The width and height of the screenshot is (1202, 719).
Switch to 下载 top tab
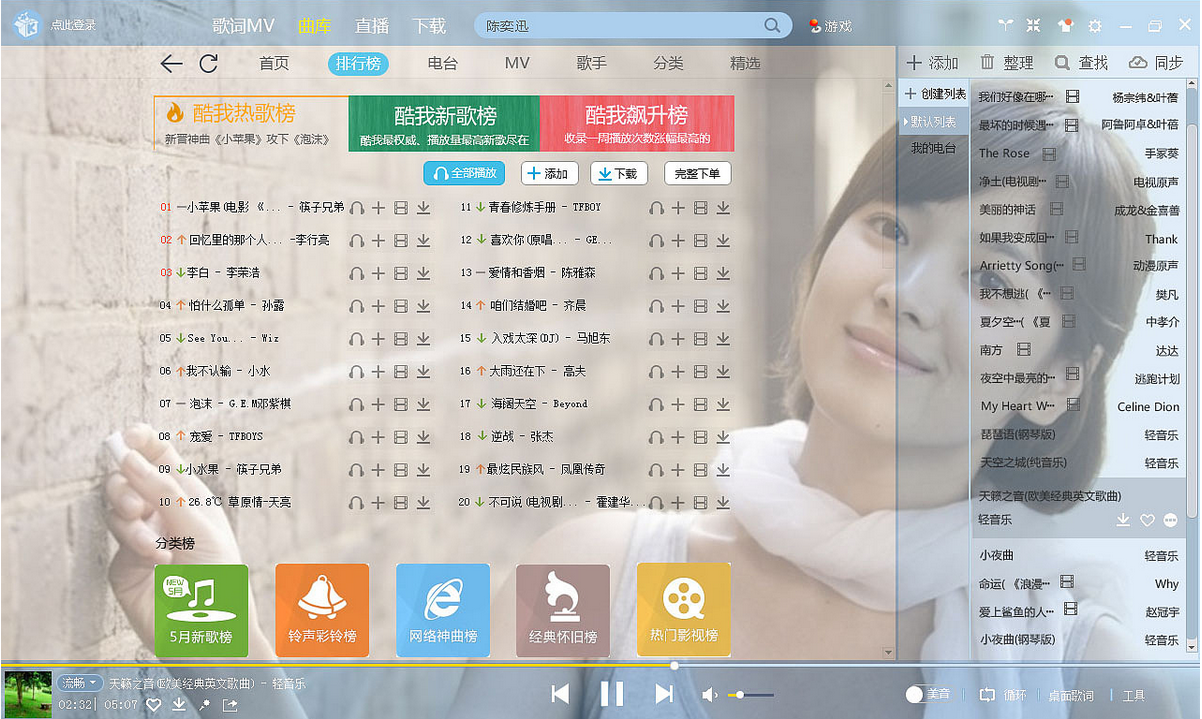pos(429,26)
